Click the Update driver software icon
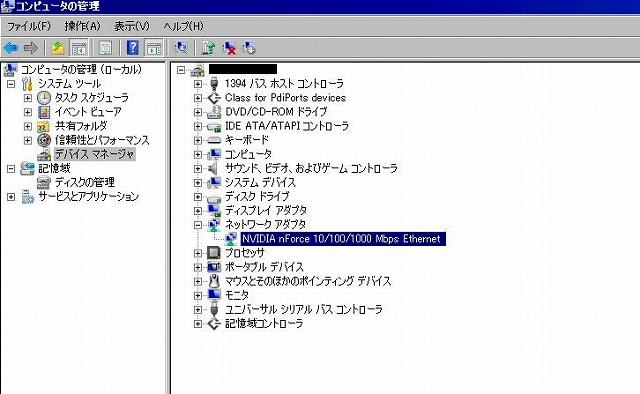The width and height of the screenshot is (640, 394). coord(209,48)
